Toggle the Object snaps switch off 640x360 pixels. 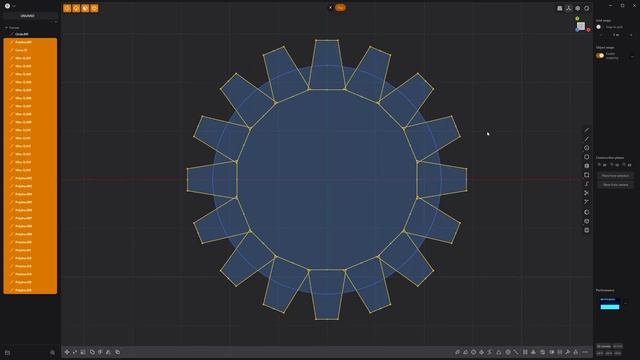[x=600, y=56]
